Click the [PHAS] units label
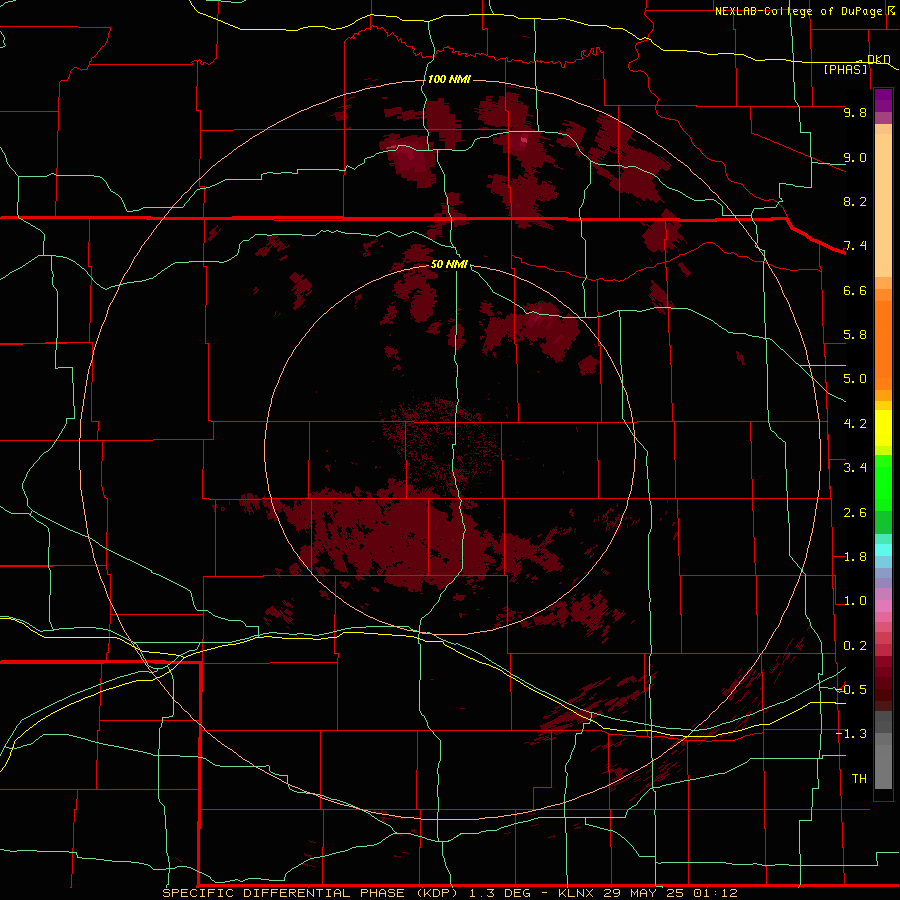Screen dimensions: 900x900 845,69
